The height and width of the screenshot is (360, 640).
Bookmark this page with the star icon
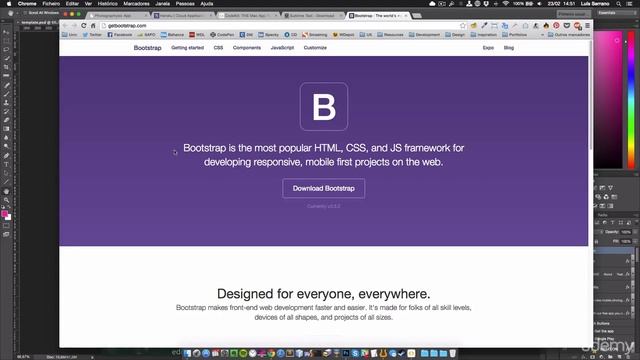click(x=463, y=25)
